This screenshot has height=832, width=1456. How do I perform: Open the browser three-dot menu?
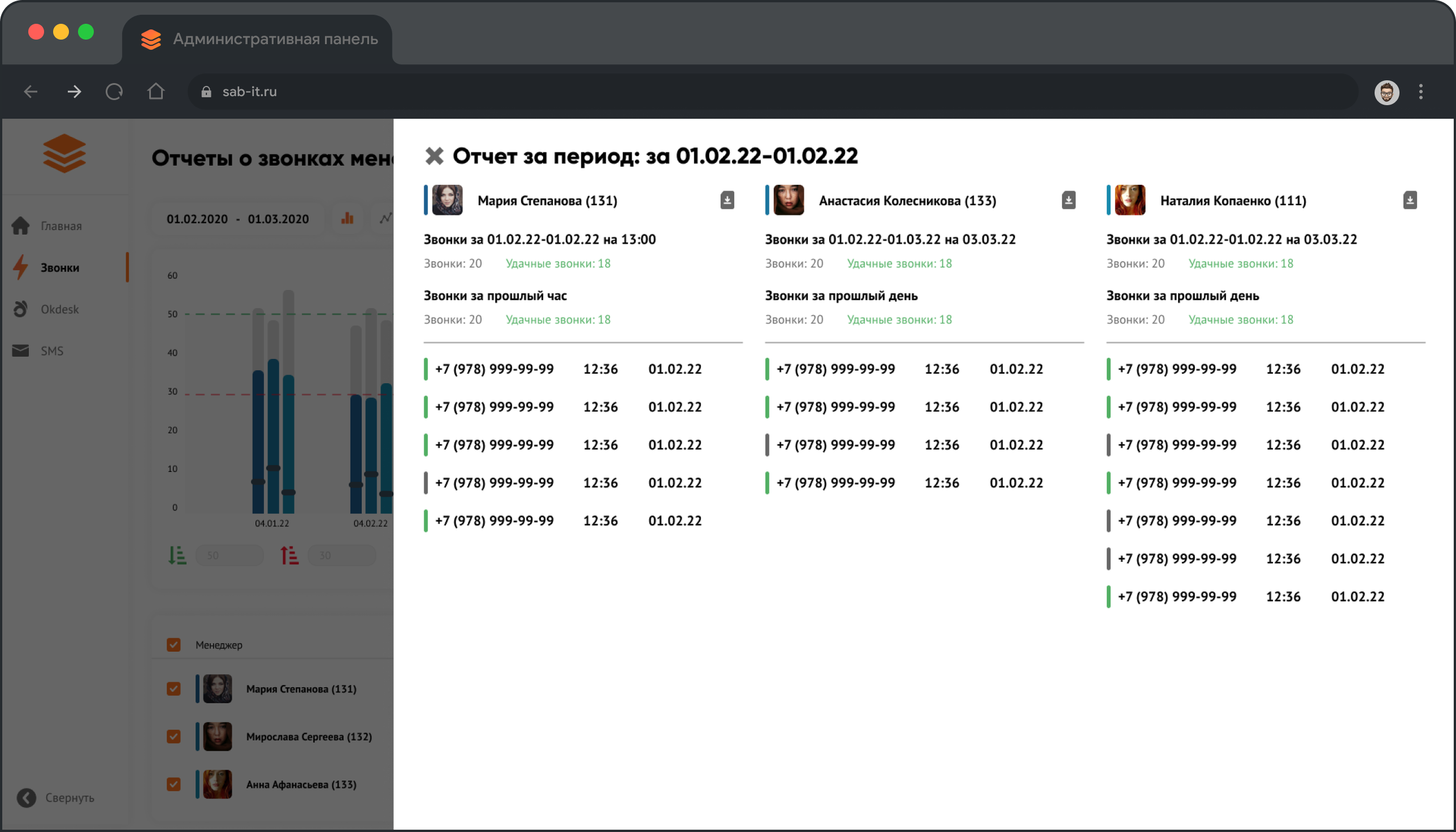1420,92
